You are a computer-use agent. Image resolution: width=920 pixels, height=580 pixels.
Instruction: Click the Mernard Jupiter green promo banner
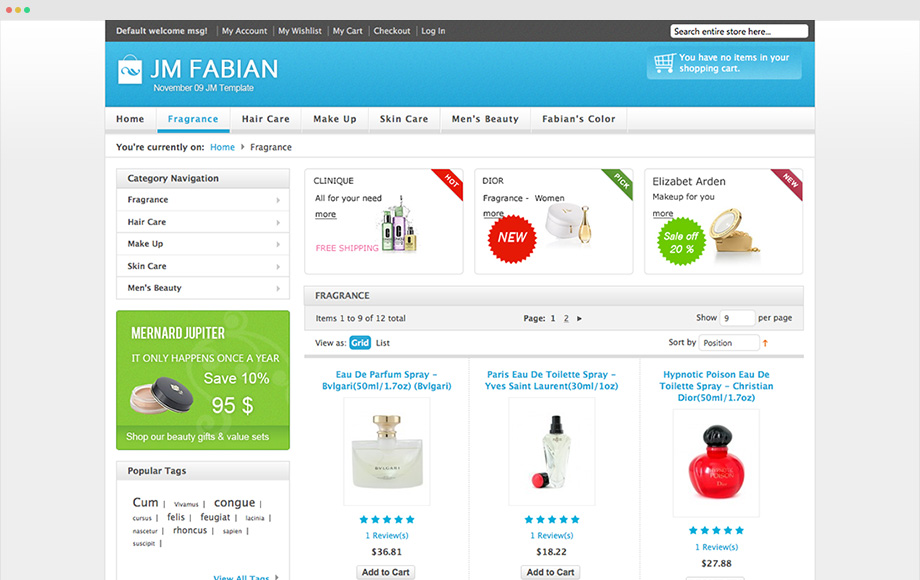203,381
